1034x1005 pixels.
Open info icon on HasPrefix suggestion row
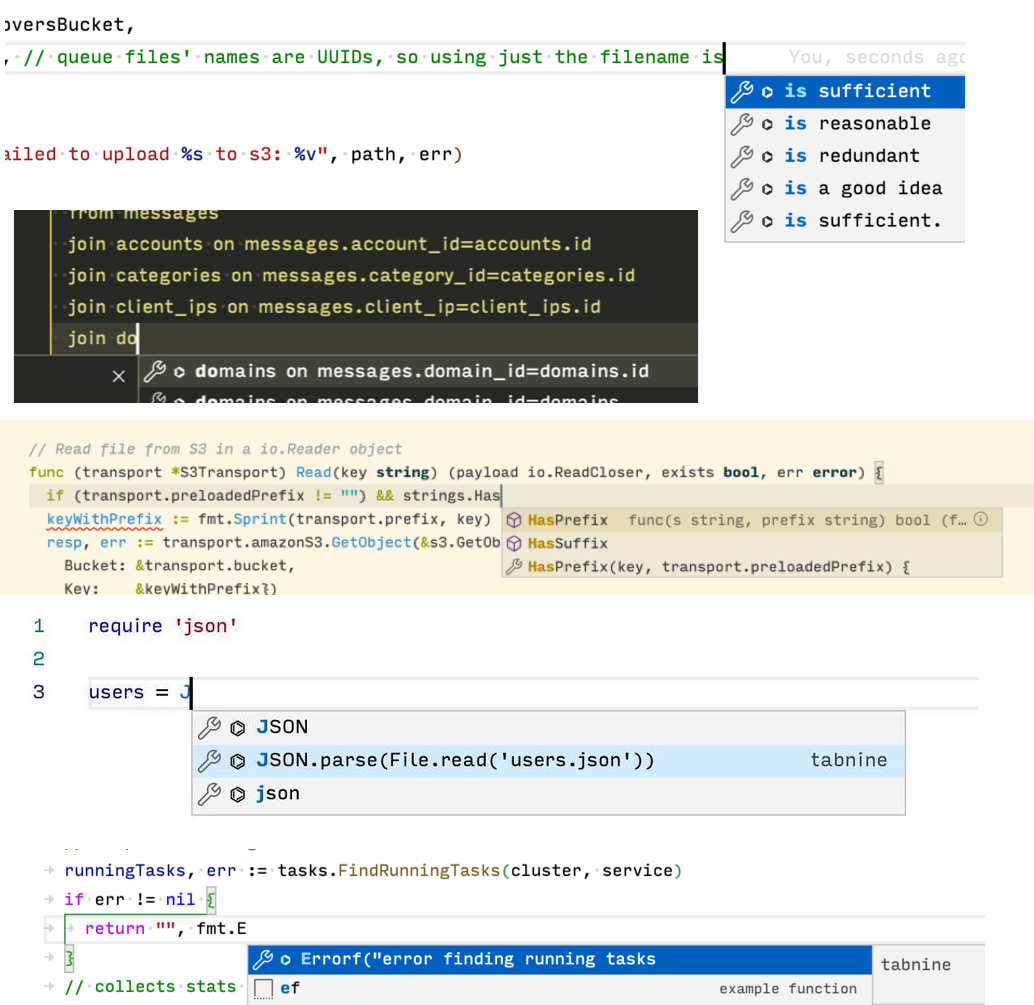(x=981, y=520)
